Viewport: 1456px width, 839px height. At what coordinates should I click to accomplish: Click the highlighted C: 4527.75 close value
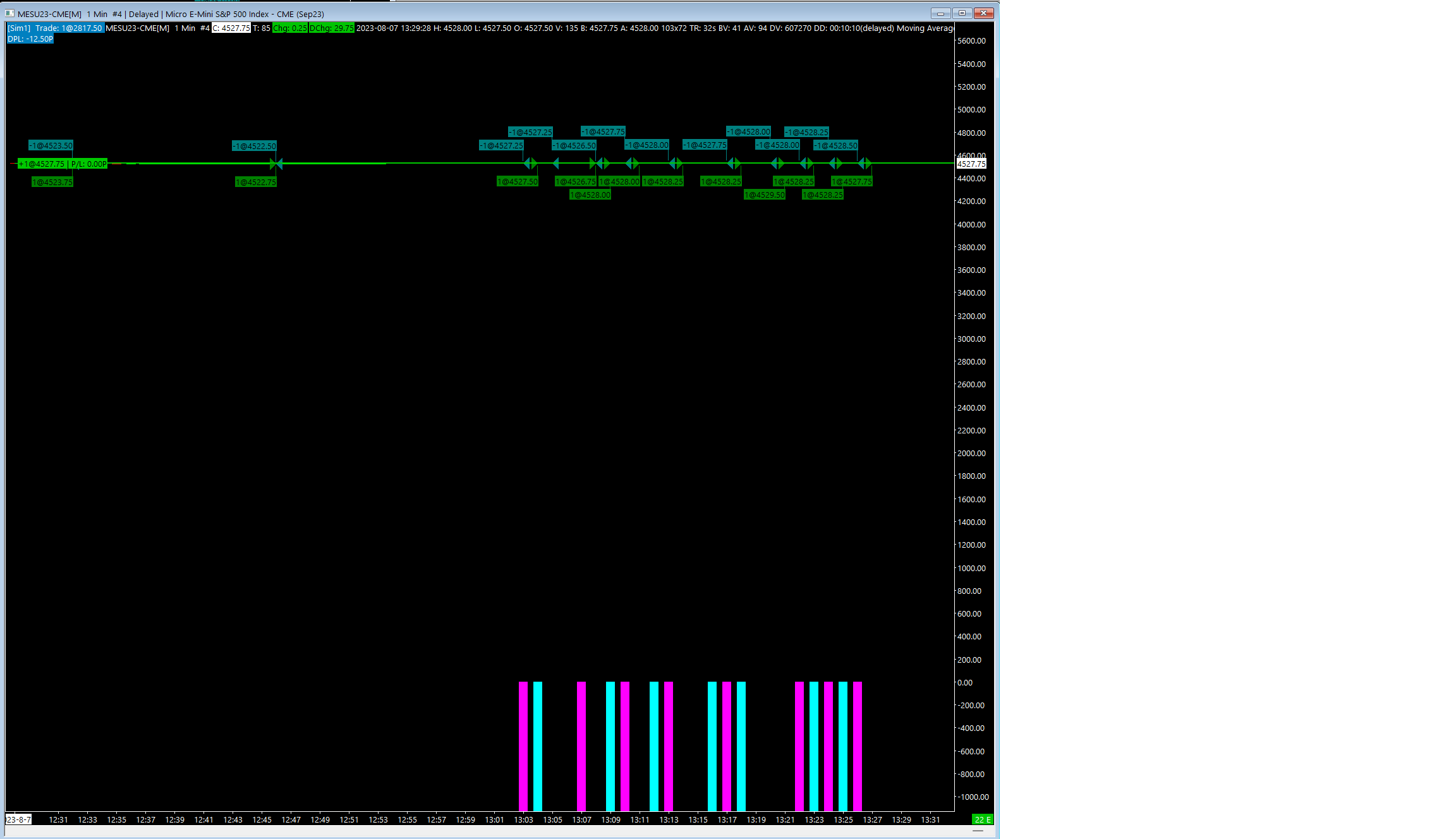tap(231, 28)
